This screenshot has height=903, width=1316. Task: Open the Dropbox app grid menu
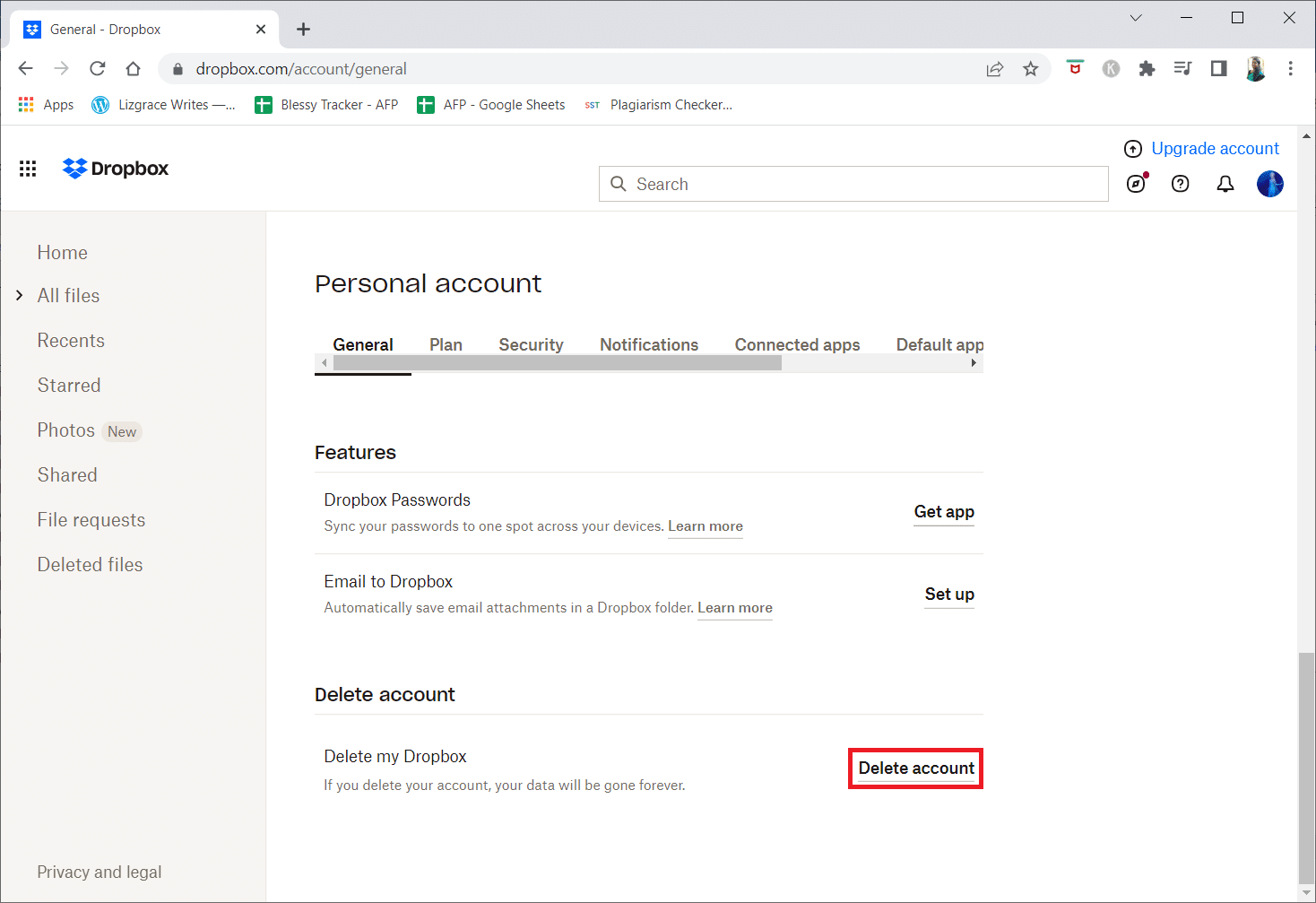28,169
